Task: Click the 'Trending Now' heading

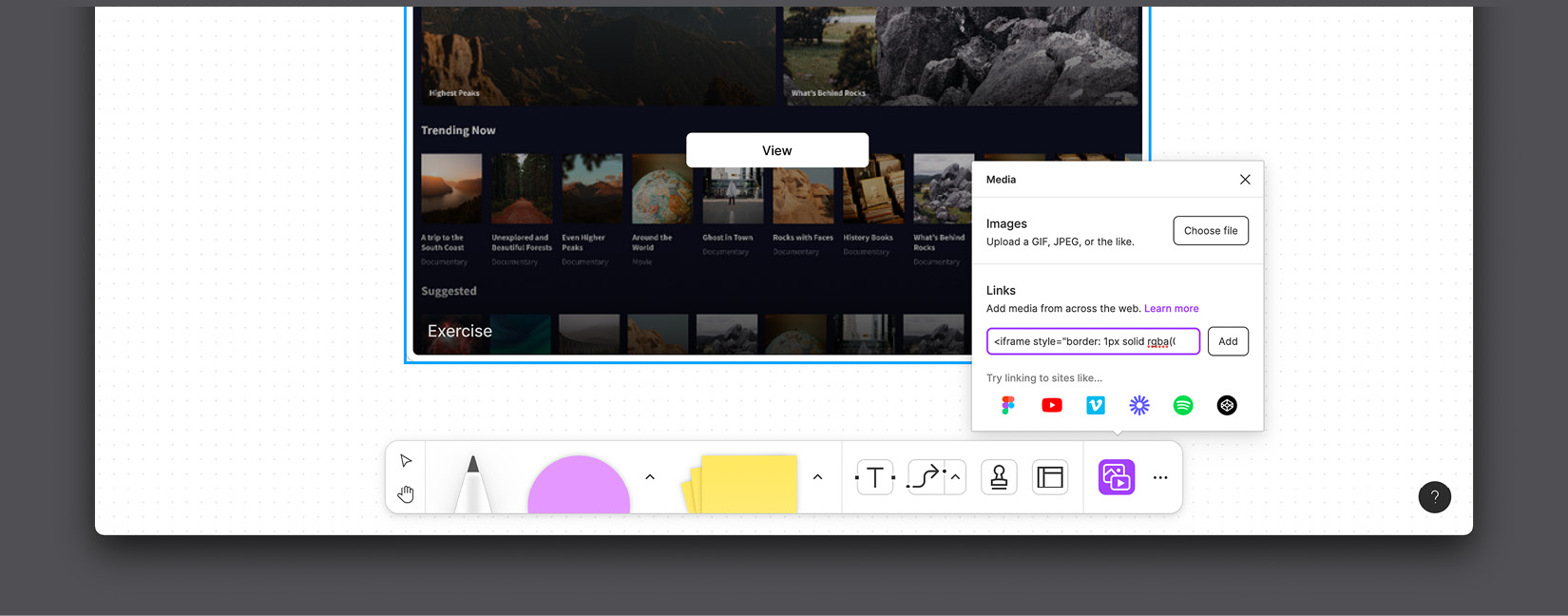Action: [458, 130]
